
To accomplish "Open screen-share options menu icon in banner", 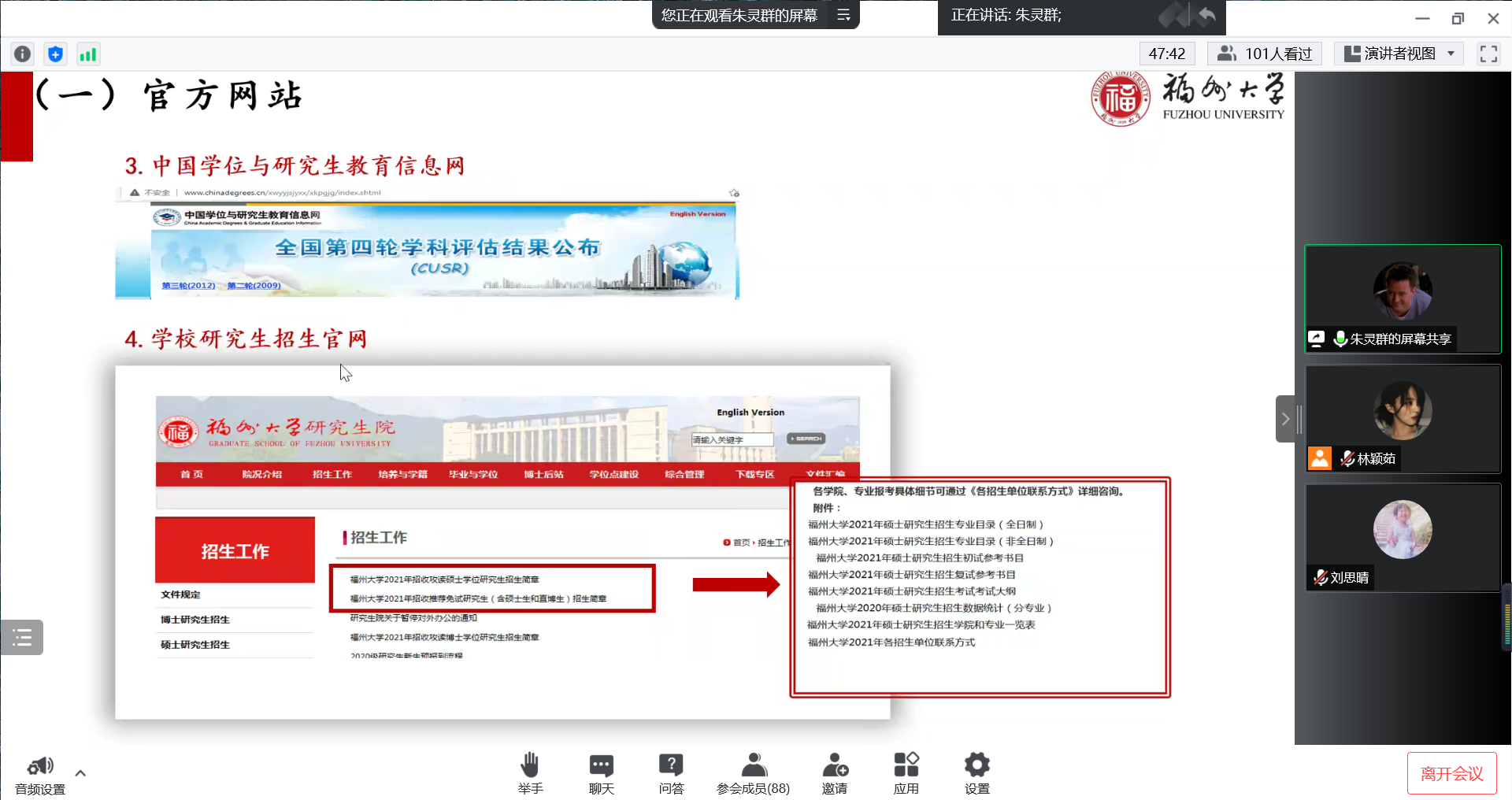I will click(x=843, y=15).
